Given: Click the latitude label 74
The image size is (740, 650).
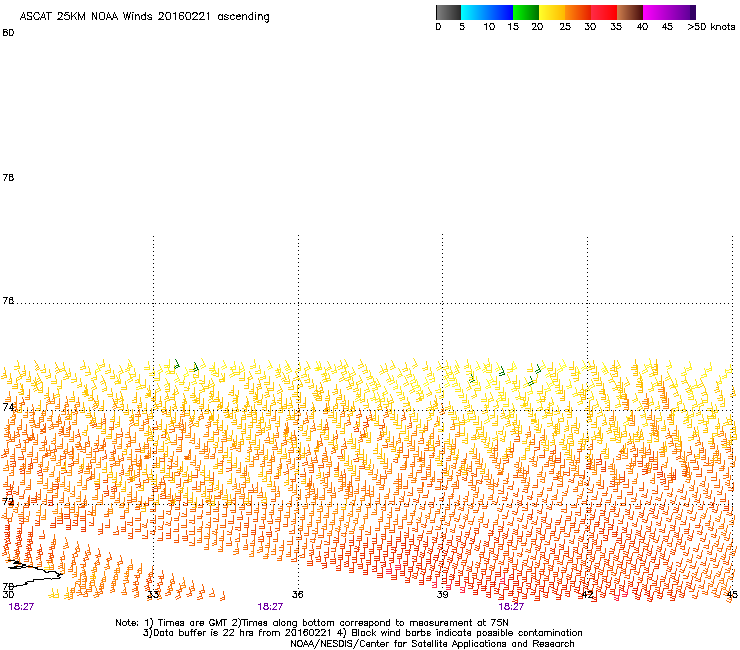Looking at the screenshot, I should [x=8, y=407].
